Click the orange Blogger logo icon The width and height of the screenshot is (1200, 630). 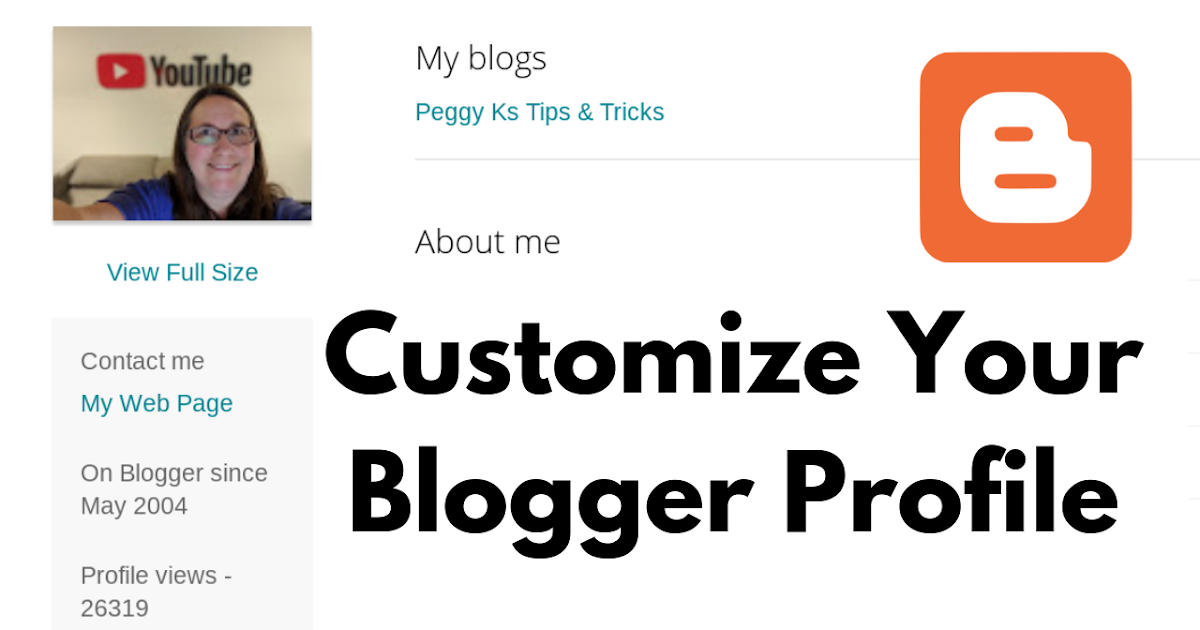(x=1025, y=157)
